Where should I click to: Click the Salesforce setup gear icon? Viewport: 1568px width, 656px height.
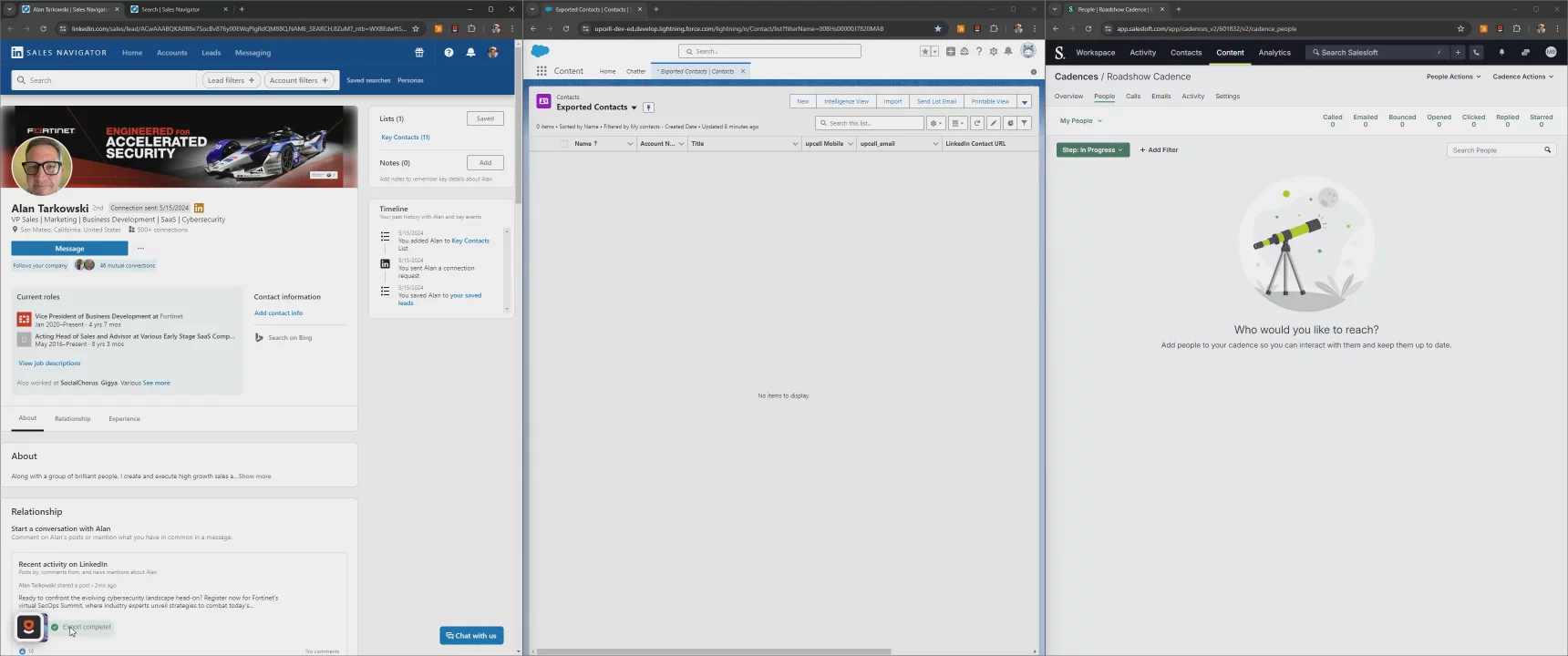tap(994, 52)
